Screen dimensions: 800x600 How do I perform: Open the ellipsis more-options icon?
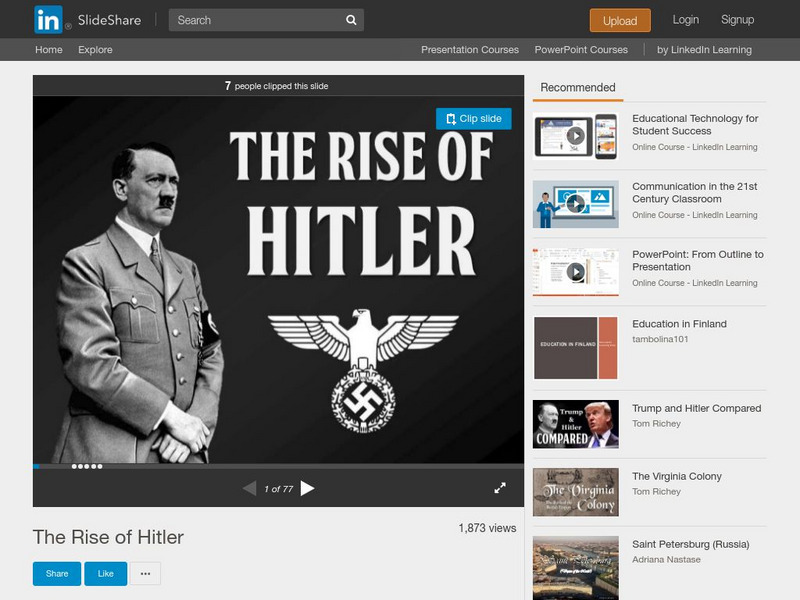[x=145, y=573]
